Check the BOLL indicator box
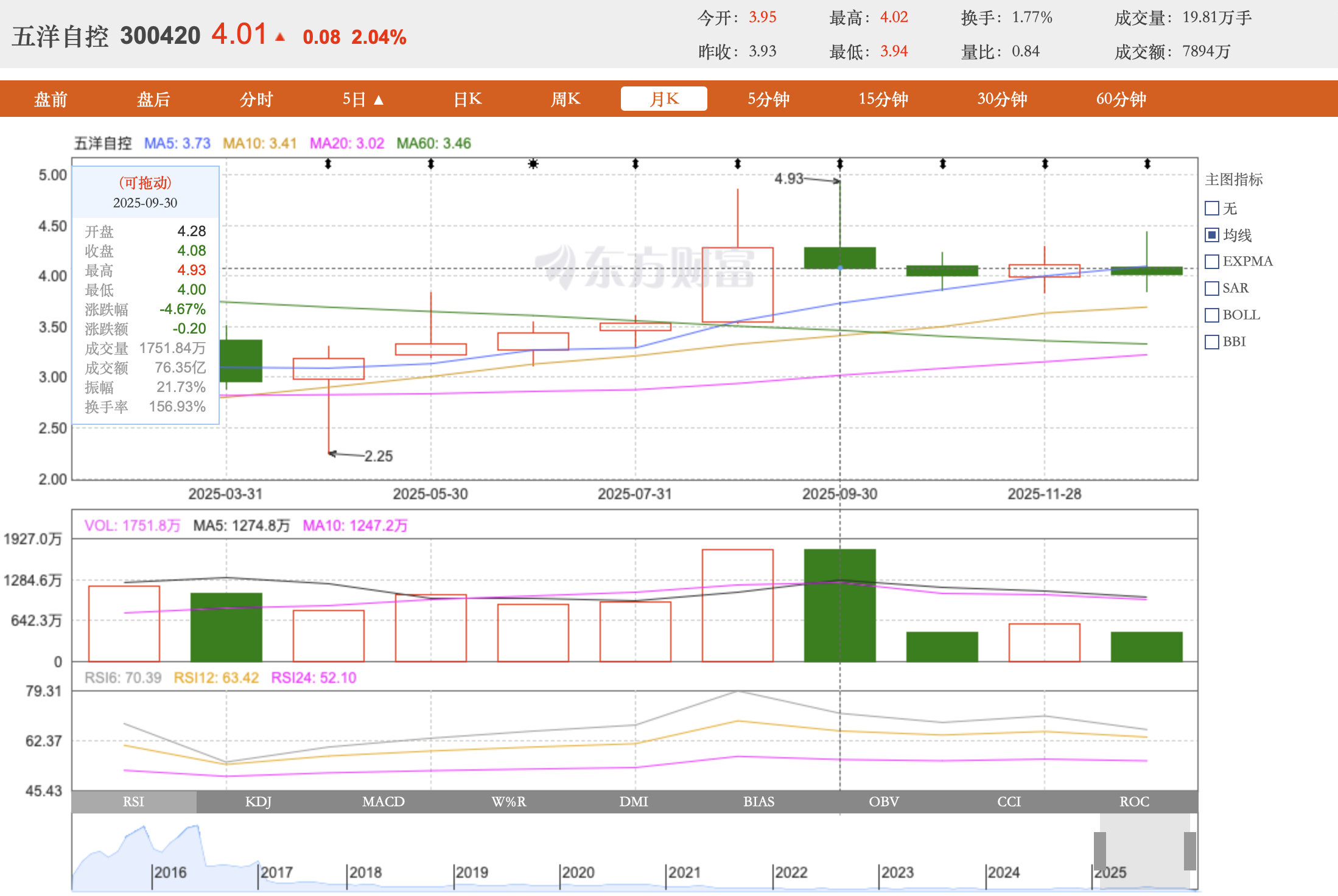This screenshot has width=1338, height=896. point(1212,315)
